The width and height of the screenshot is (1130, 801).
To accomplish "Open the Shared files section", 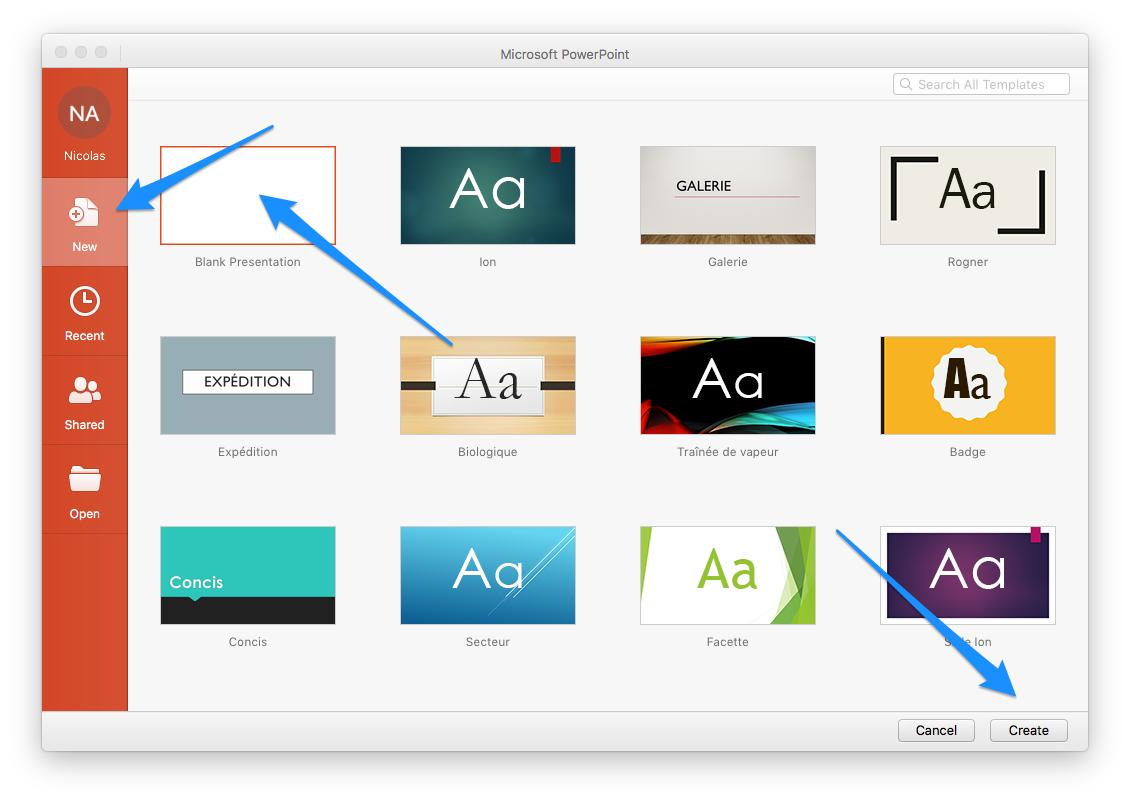I will (x=85, y=400).
